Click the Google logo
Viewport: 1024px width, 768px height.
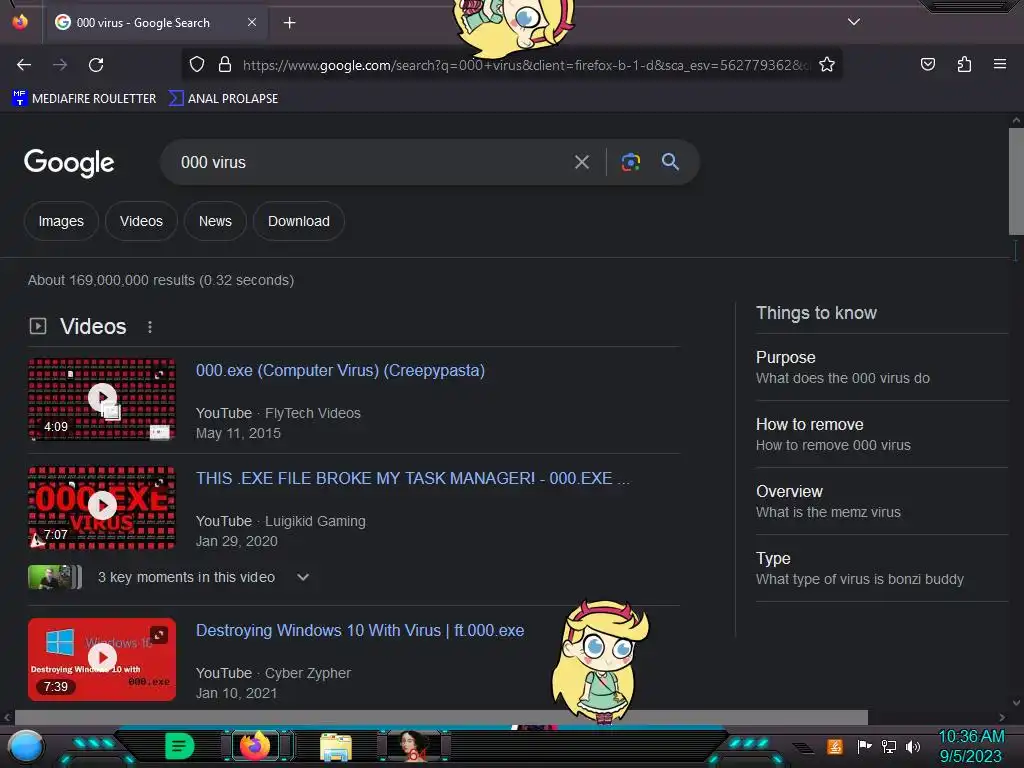pos(69,163)
